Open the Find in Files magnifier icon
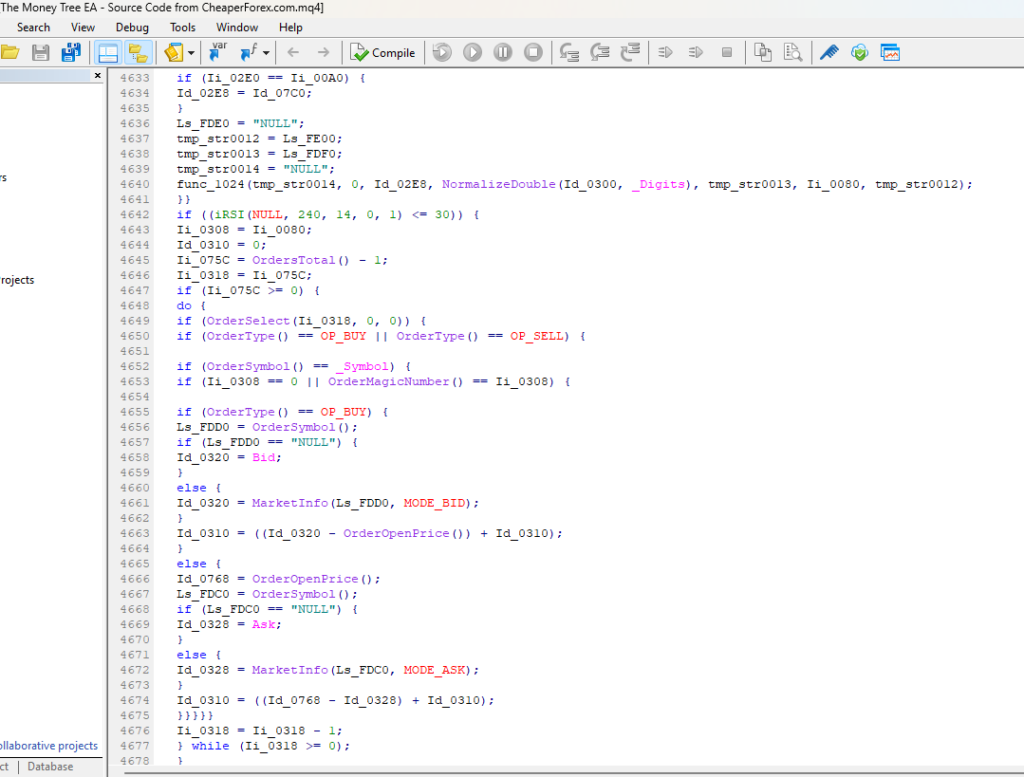This screenshot has height=777, width=1024. (x=793, y=52)
